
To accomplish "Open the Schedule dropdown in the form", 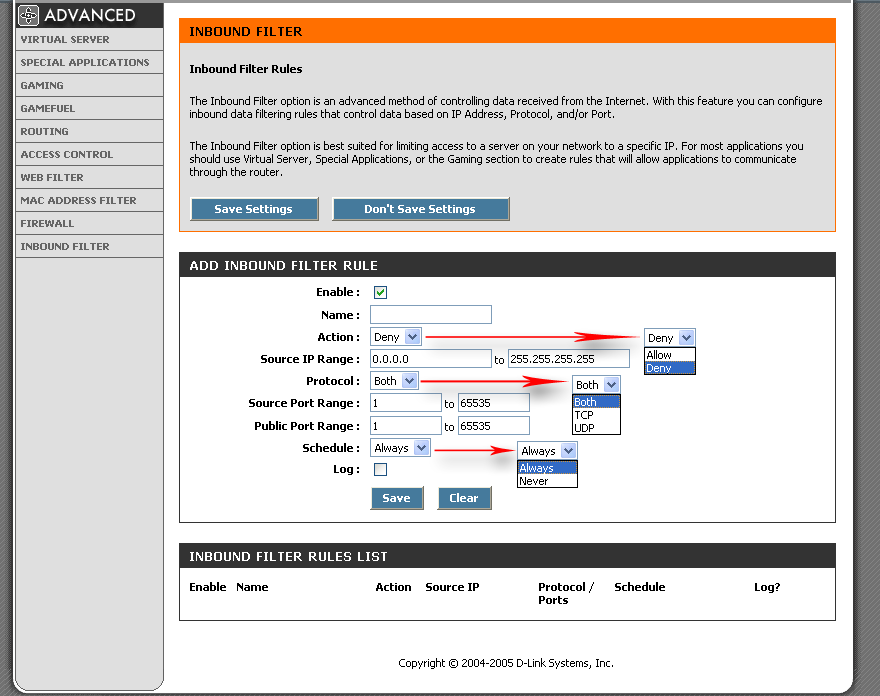I will point(400,447).
